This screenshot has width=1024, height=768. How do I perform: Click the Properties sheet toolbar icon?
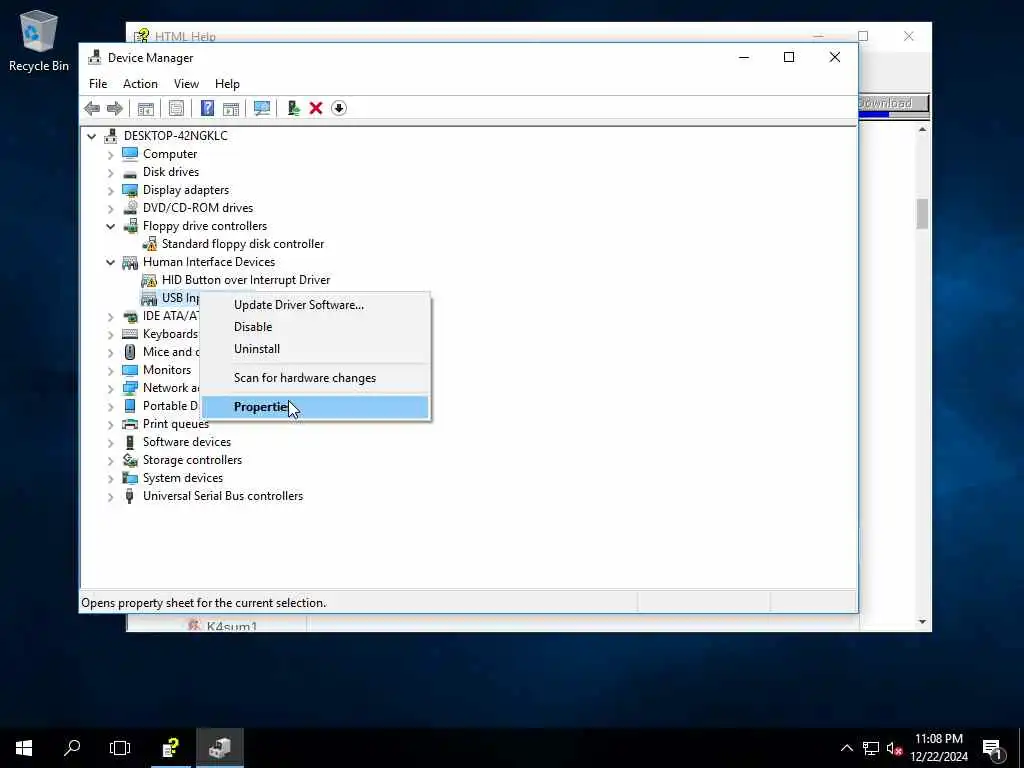[x=176, y=108]
